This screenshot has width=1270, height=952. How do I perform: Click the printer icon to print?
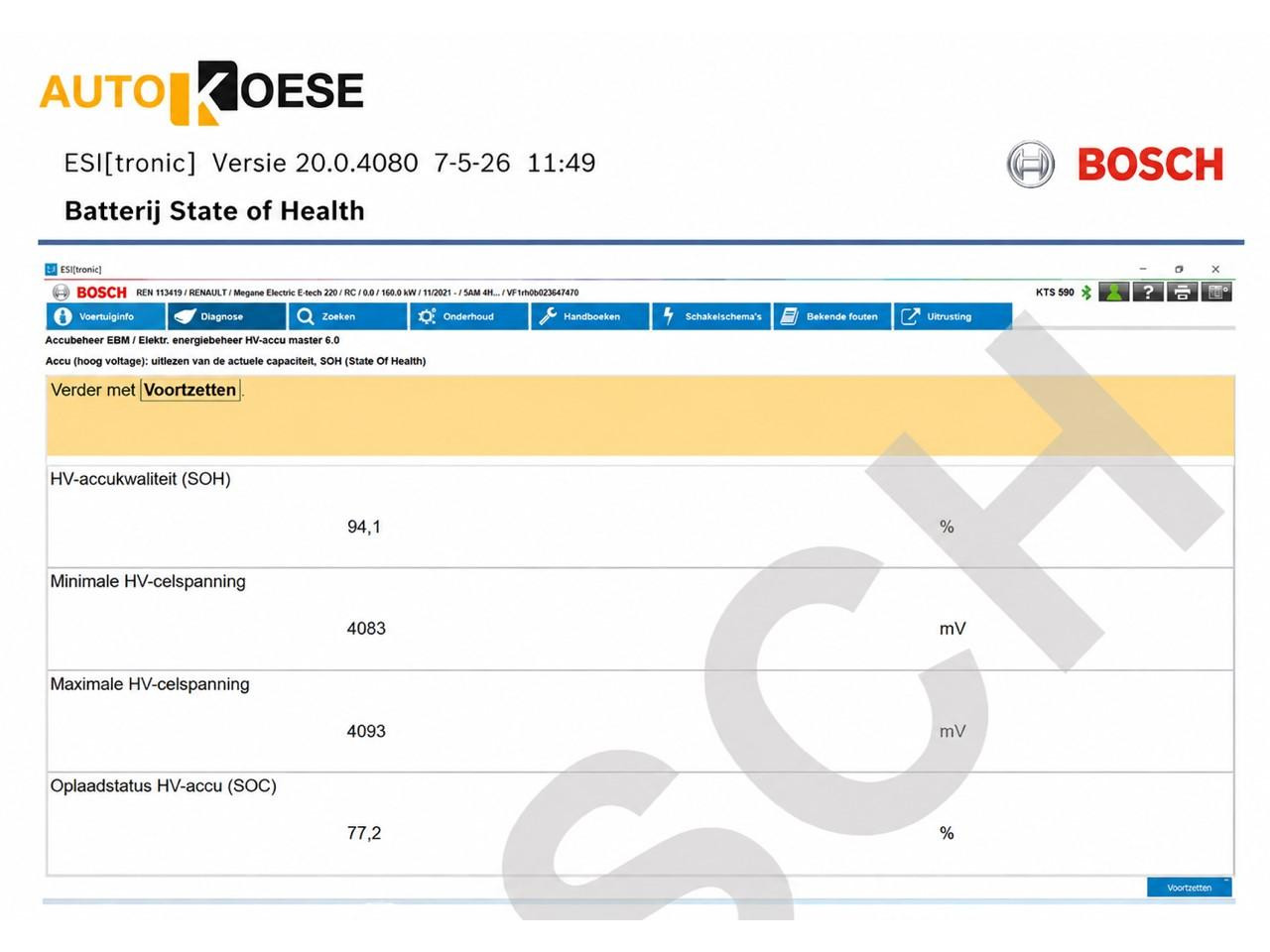[1182, 292]
